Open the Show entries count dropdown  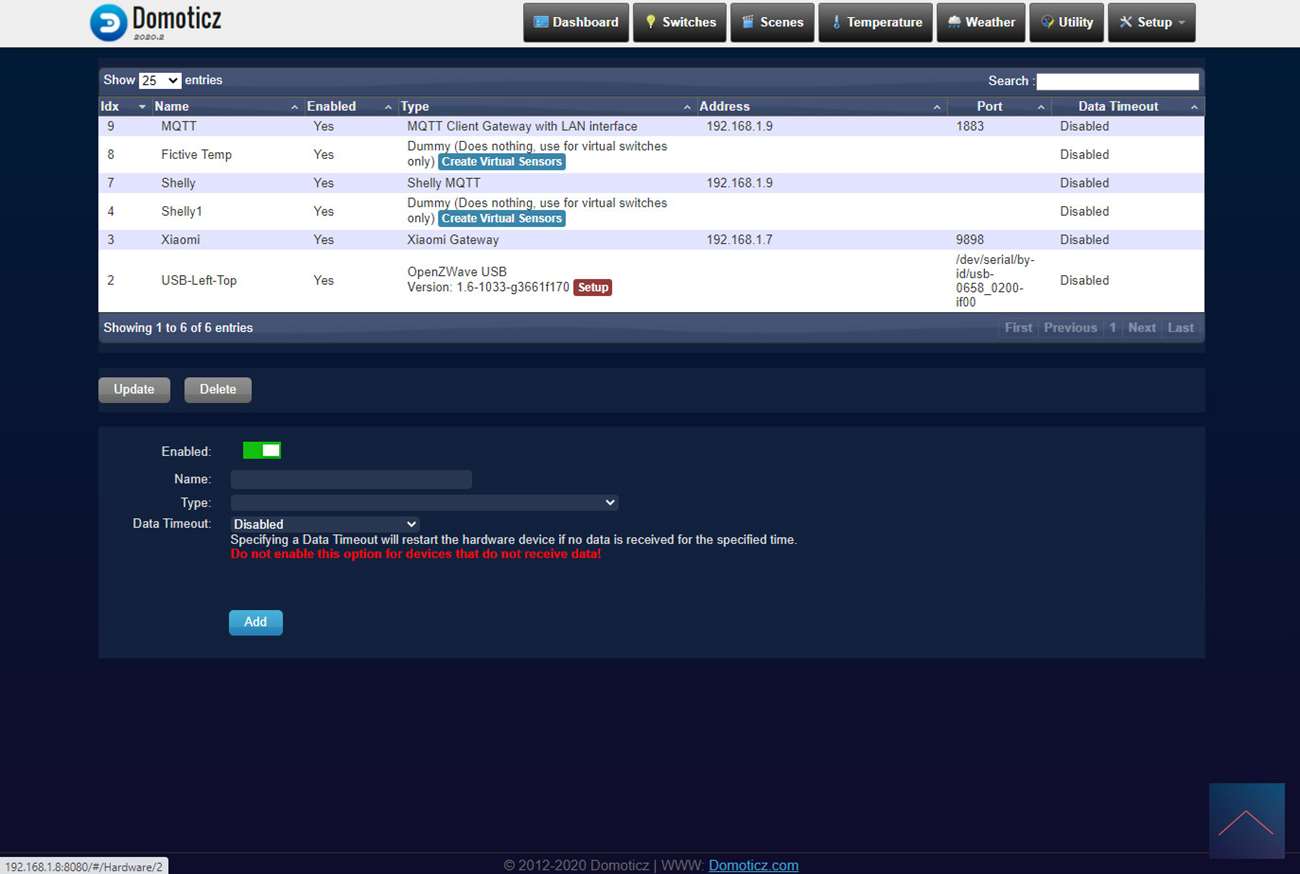[160, 80]
